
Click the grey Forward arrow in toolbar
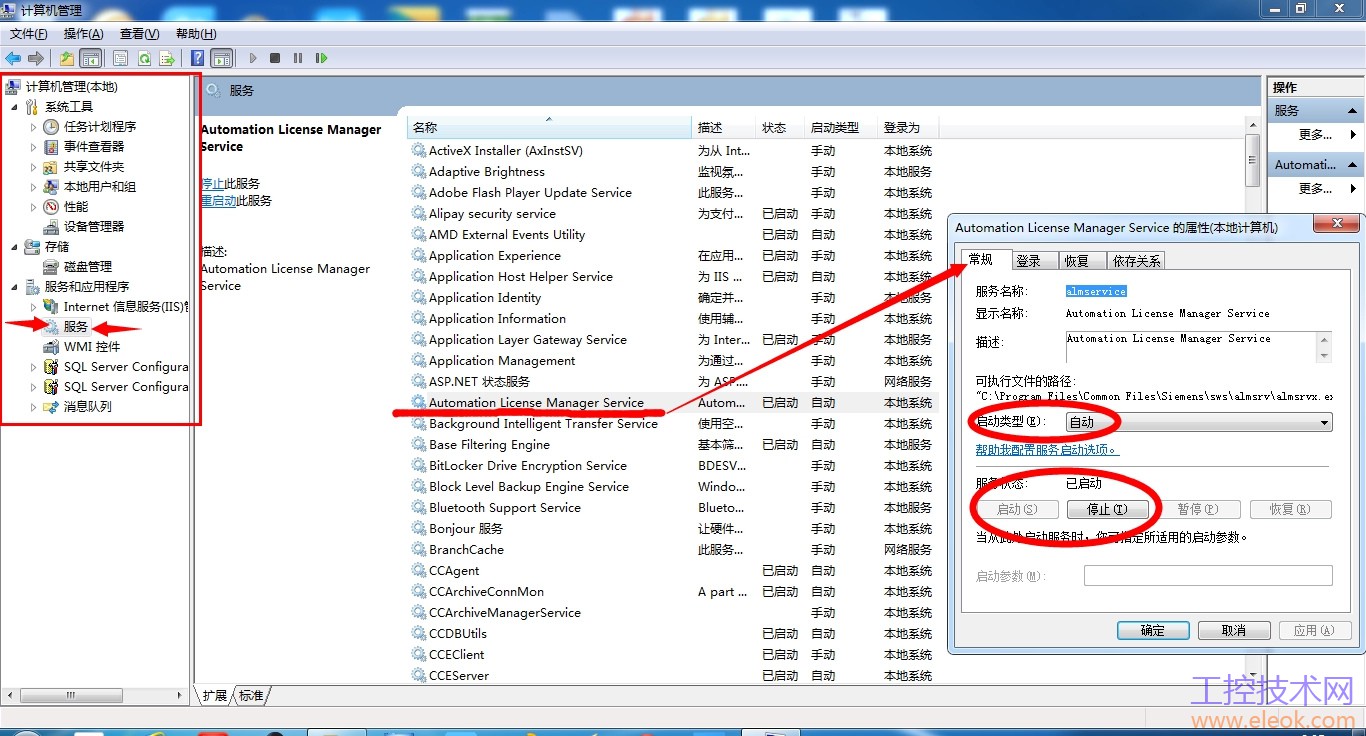click(x=36, y=58)
